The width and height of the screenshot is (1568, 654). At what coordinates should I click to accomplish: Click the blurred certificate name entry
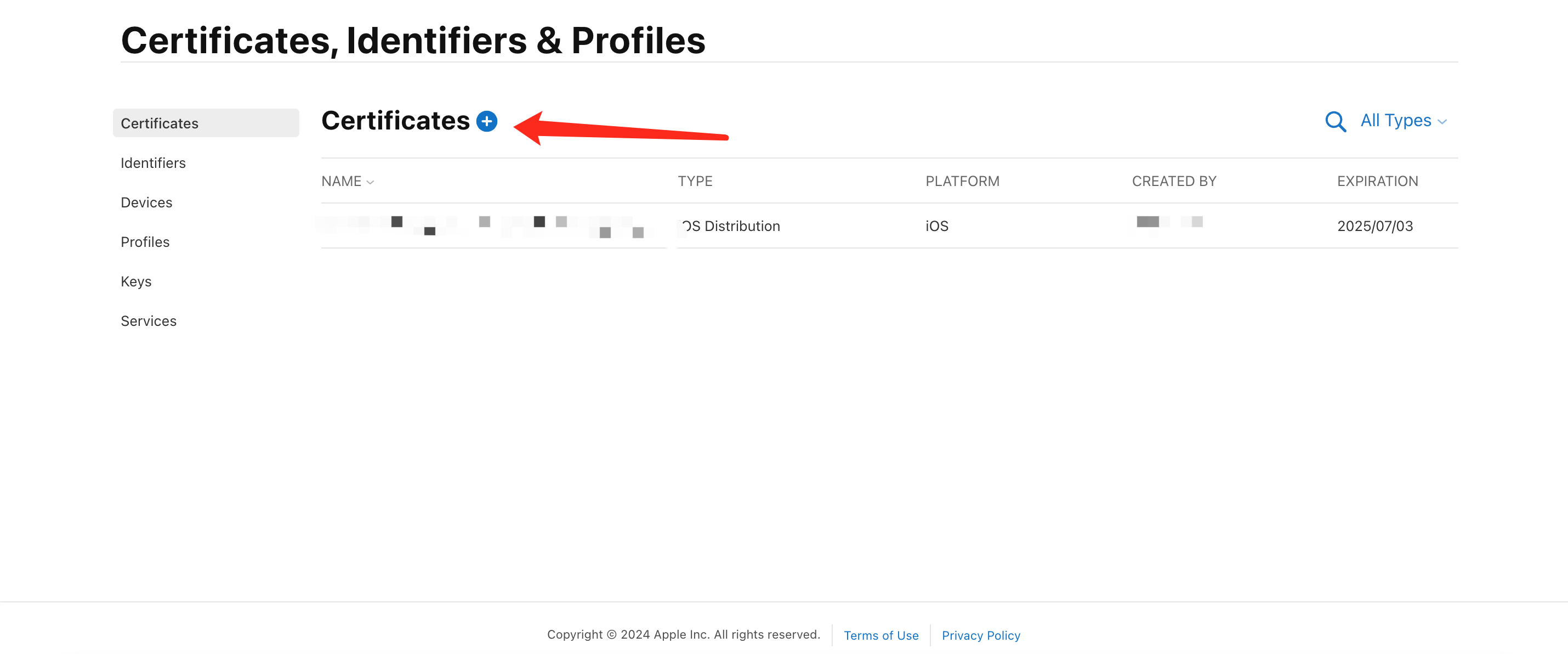click(485, 226)
